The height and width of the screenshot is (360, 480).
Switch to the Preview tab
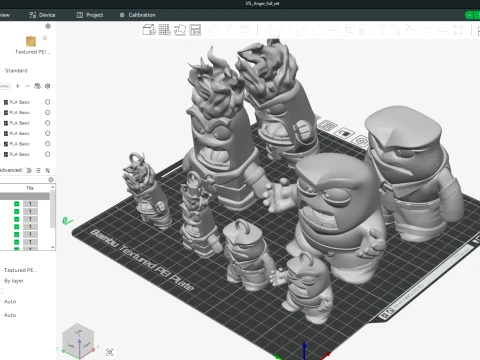(5, 15)
